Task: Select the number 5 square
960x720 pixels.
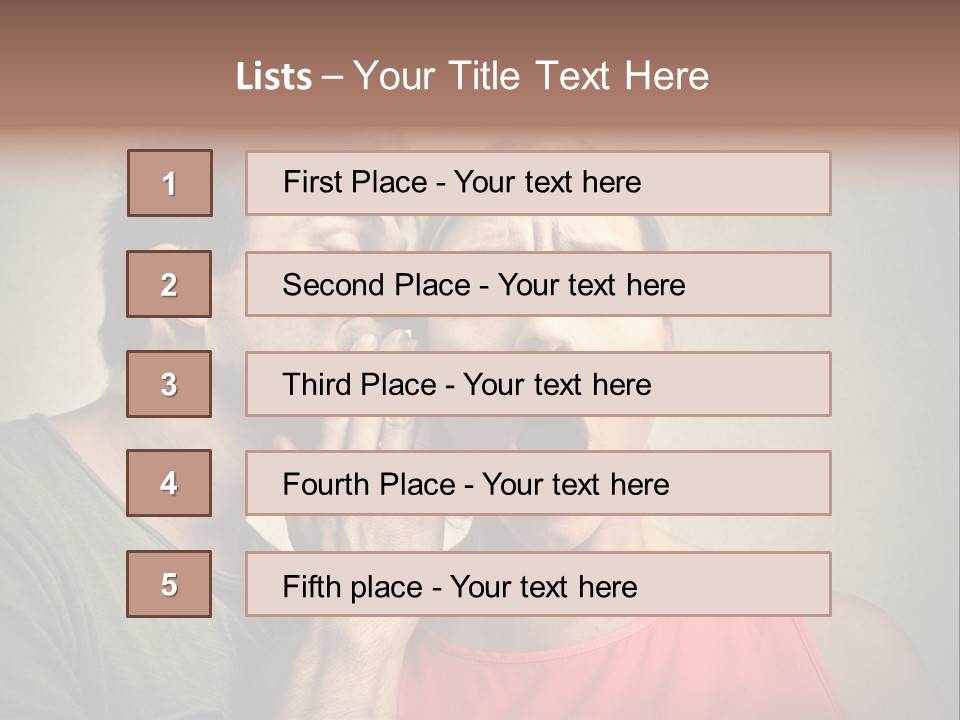Action: [169, 584]
